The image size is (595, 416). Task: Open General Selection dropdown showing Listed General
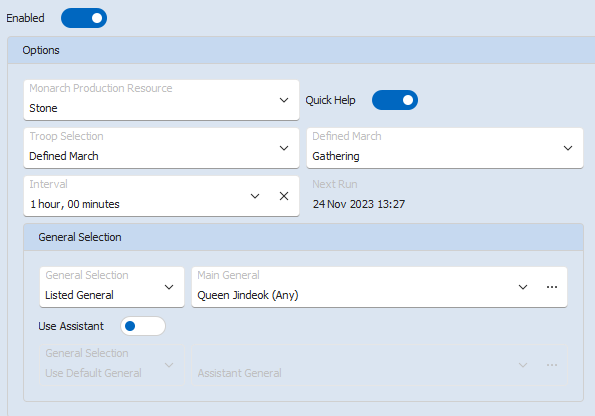(x=112, y=287)
